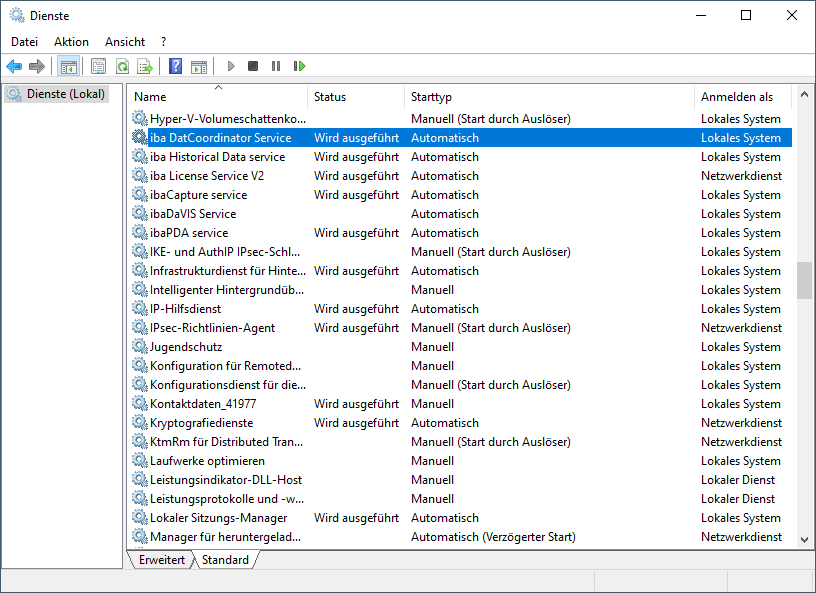This screenshot has height=593, width=816.
Task: Select Konfigurationsdienst für die... service
Action: pyautogui.click(x=461, y=385)
